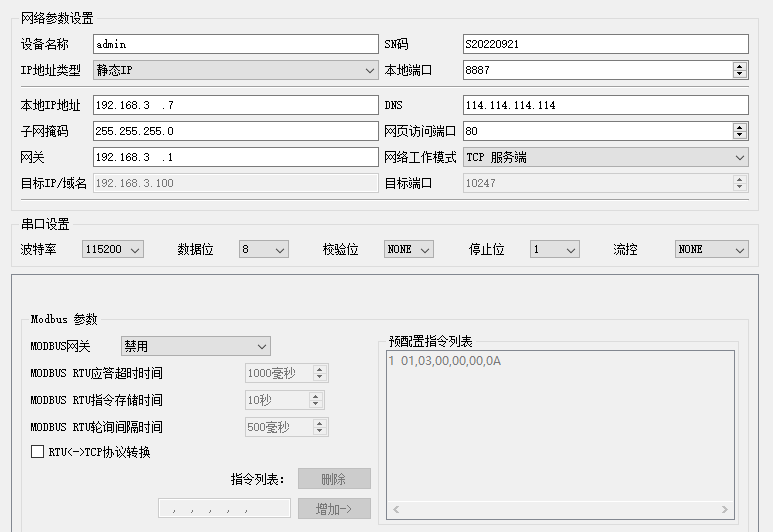
Task: Open the 停止位 dropdown
Action: point(554,249)
